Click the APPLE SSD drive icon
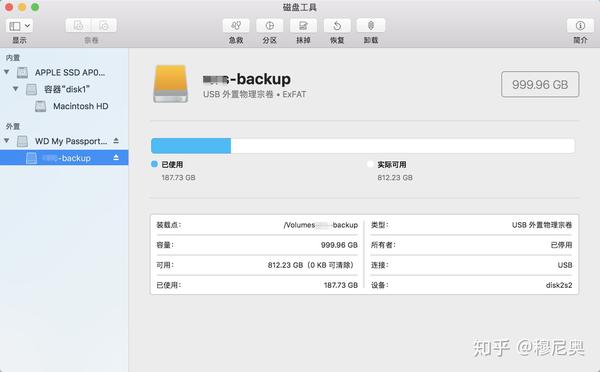The height and width of the screenshot is (372, 600). tap(22, 72)
